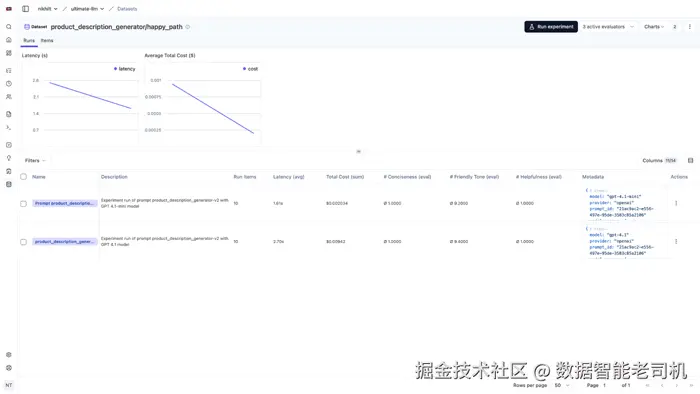Open Support help icon in sidebar
Screen dimensions: 700x394
point(8,368)
